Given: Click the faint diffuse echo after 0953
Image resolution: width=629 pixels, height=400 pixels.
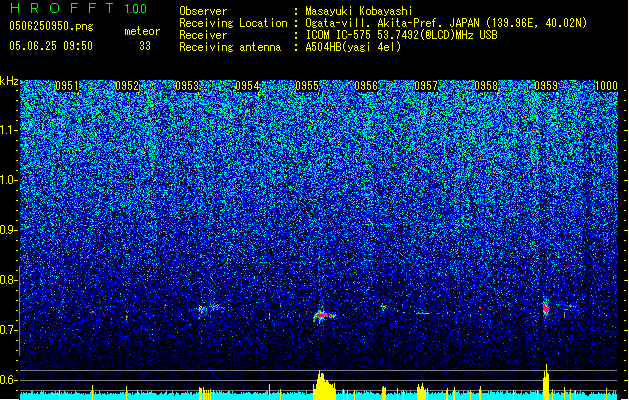Looking at the screenshot, I should click(211, 309).
